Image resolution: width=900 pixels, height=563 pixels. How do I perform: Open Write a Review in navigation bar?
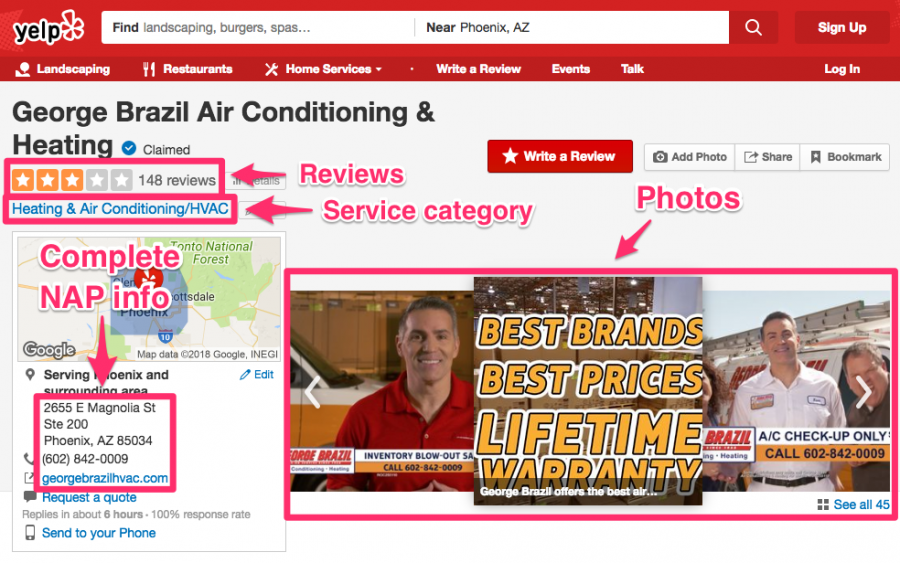(478, 69)
